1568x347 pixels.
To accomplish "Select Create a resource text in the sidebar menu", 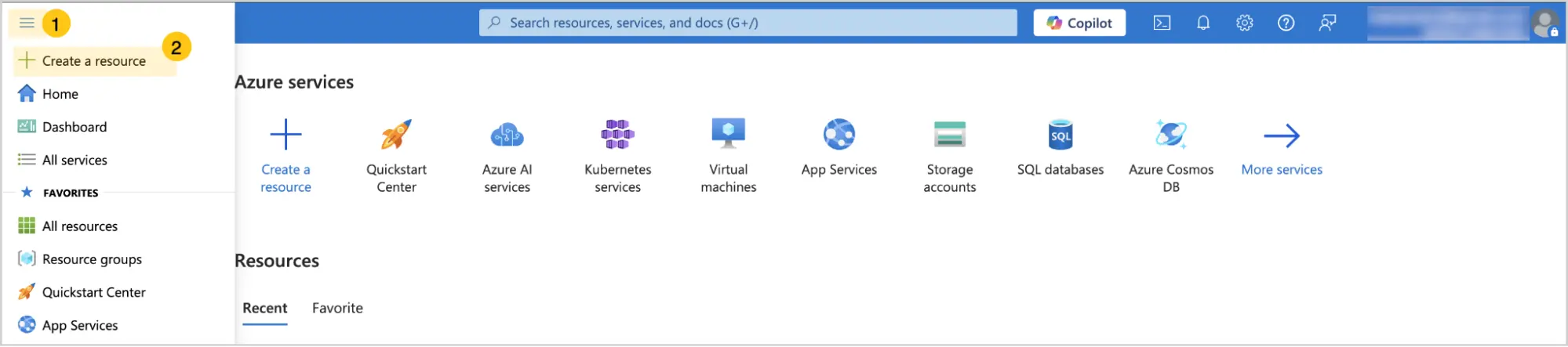I will pos(94,60).
